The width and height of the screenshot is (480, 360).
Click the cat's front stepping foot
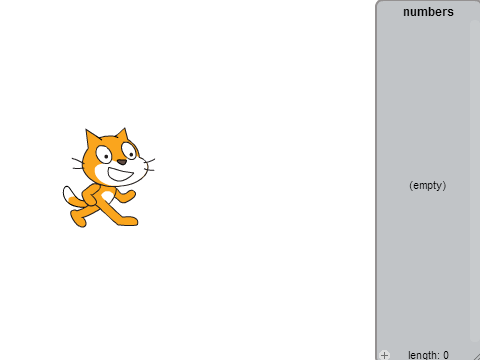point(128,221)
